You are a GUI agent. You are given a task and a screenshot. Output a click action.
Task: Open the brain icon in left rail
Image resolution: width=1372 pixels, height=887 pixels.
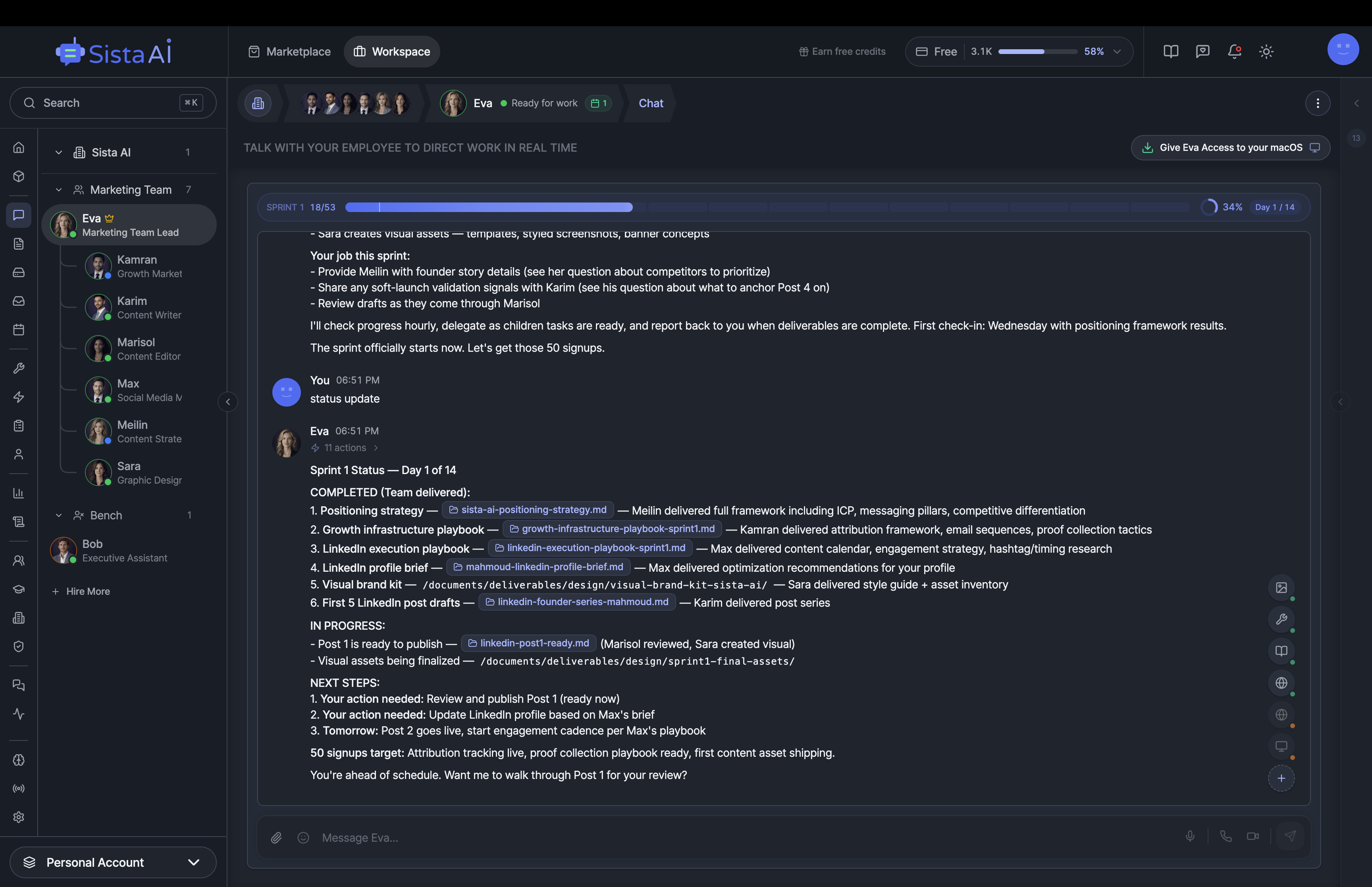(18, 760)
